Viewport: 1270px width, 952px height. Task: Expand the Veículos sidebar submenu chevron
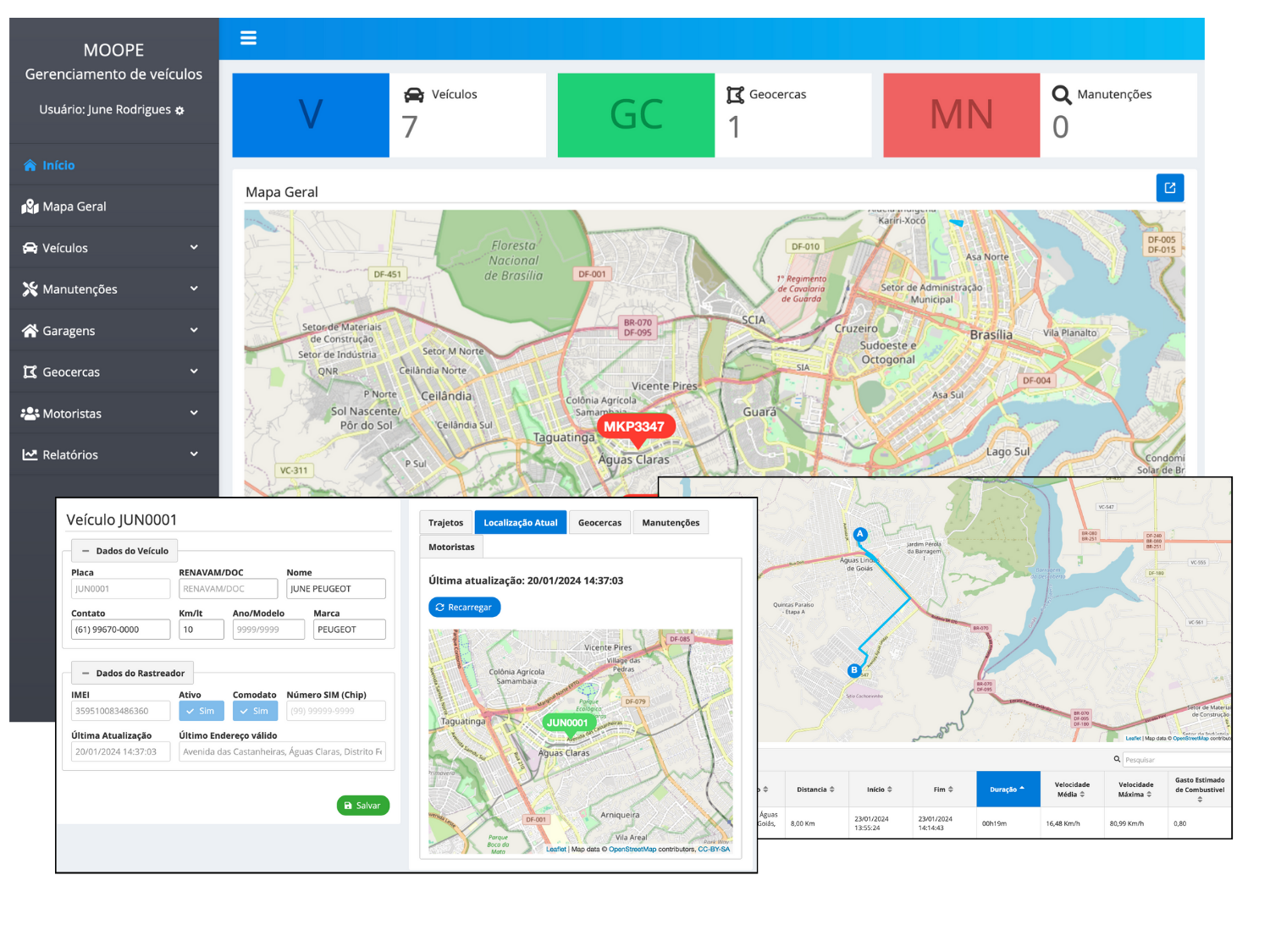click(194, 247)
